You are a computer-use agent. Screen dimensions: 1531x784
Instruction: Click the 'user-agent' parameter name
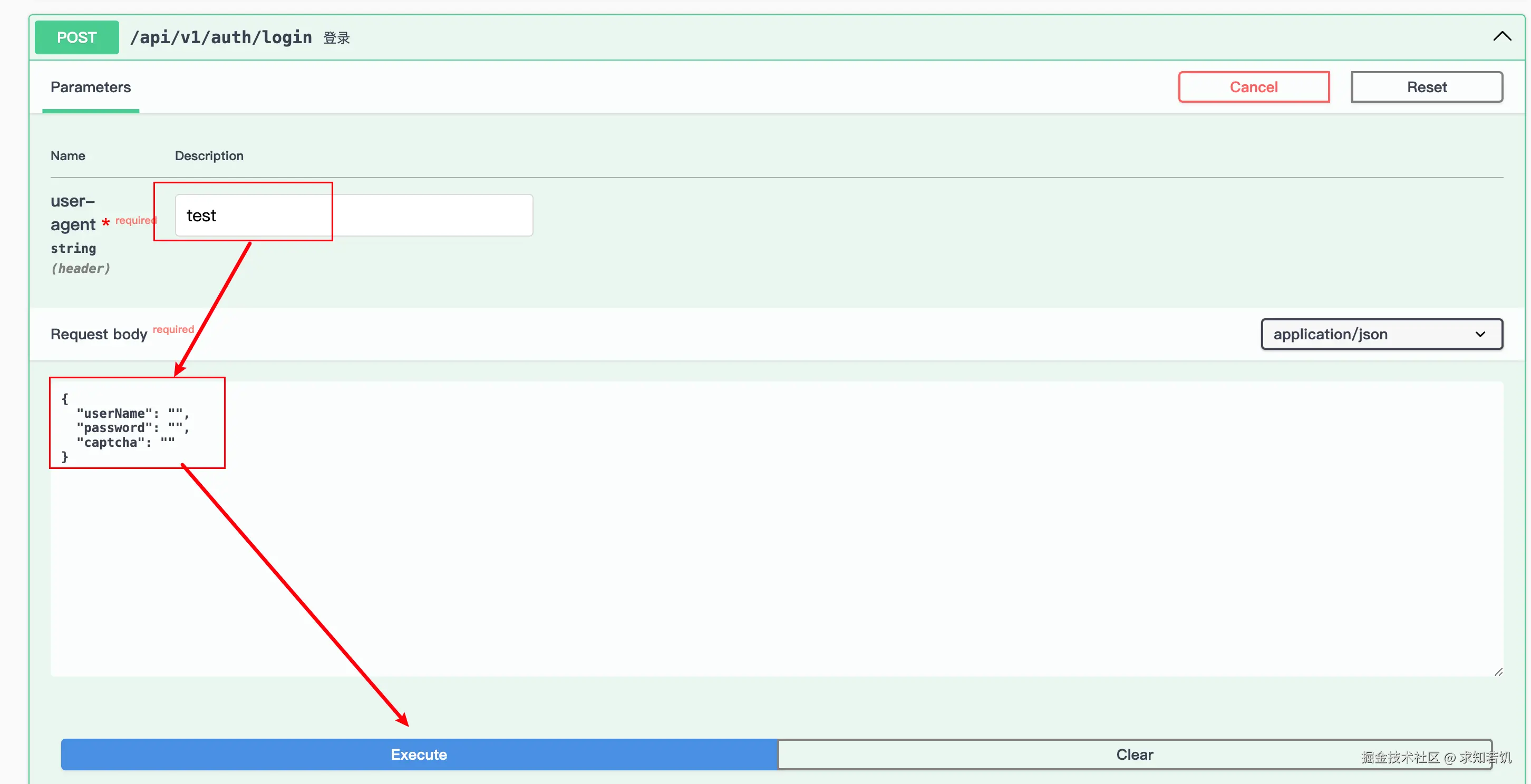pos(73,213)
